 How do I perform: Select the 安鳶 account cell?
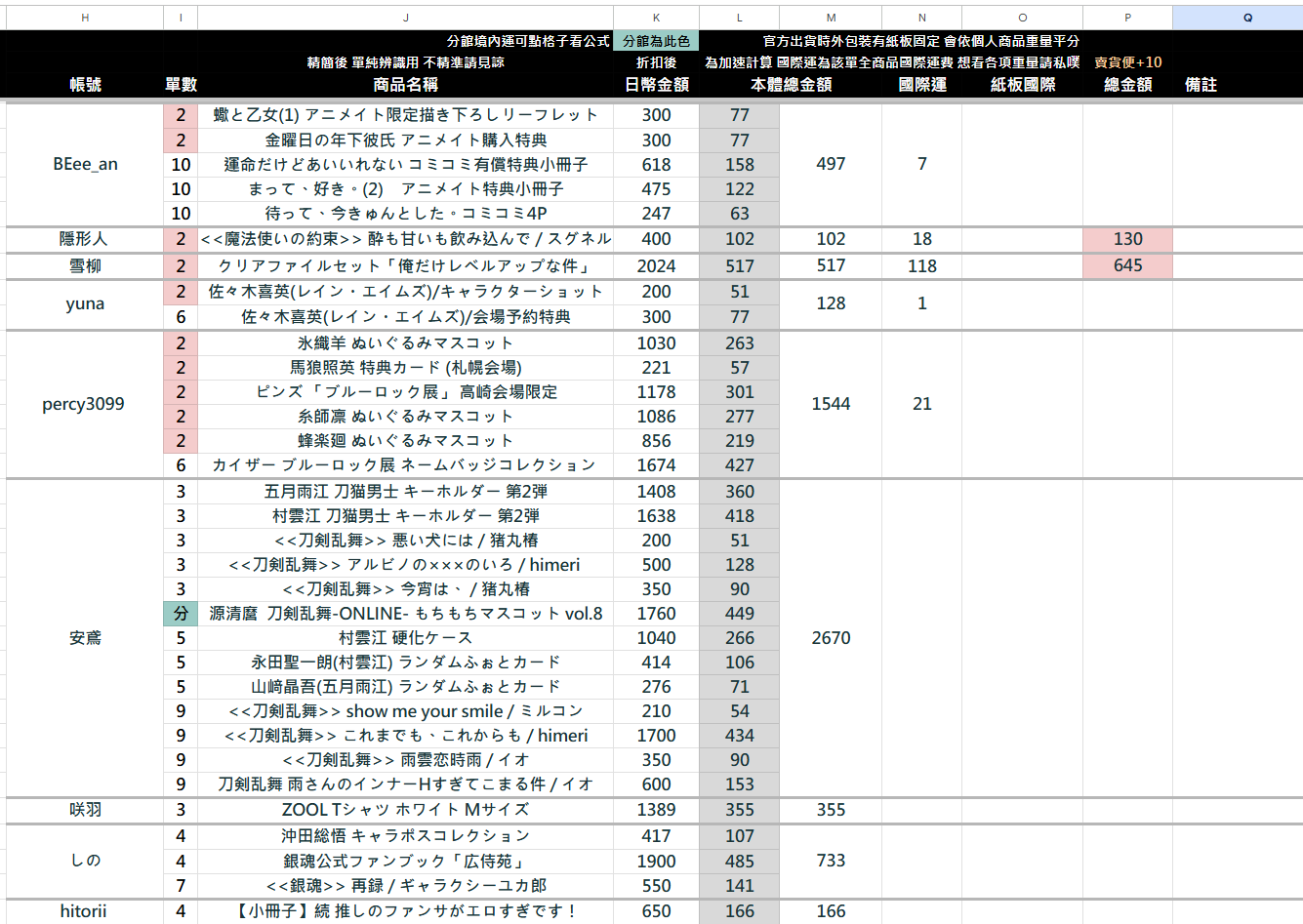click(85, 638)
